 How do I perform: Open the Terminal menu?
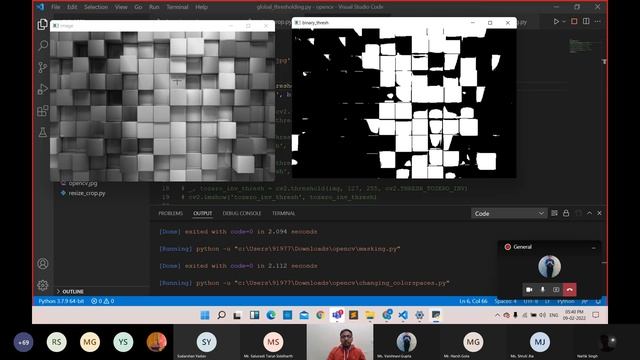pos(177,7)
